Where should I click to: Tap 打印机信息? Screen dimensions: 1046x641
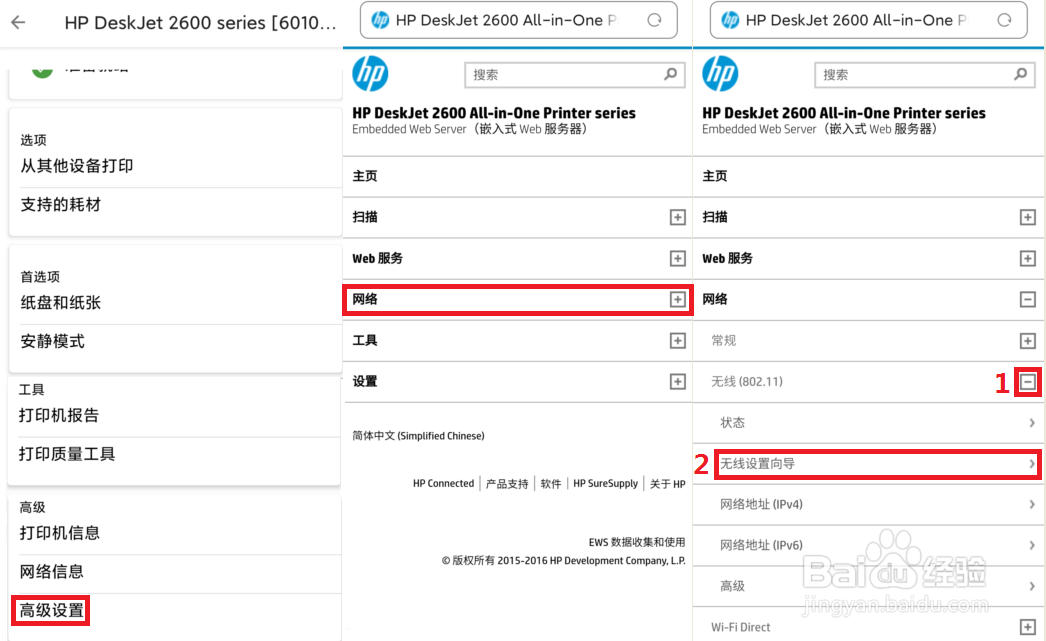coord(59,533)
